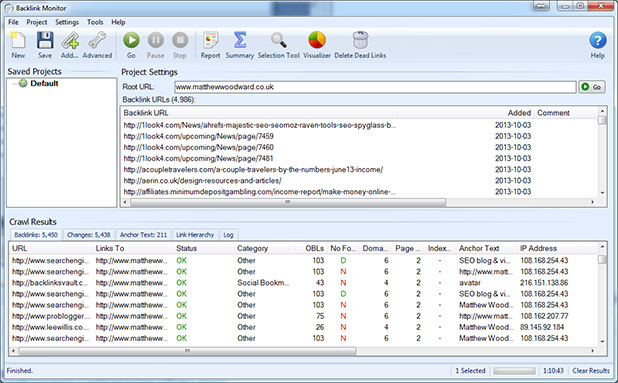Image resolution: width=618 pixels, height=383 pixels.
Task: Sort crawl results by Status column
Action: tap(204, 248)
